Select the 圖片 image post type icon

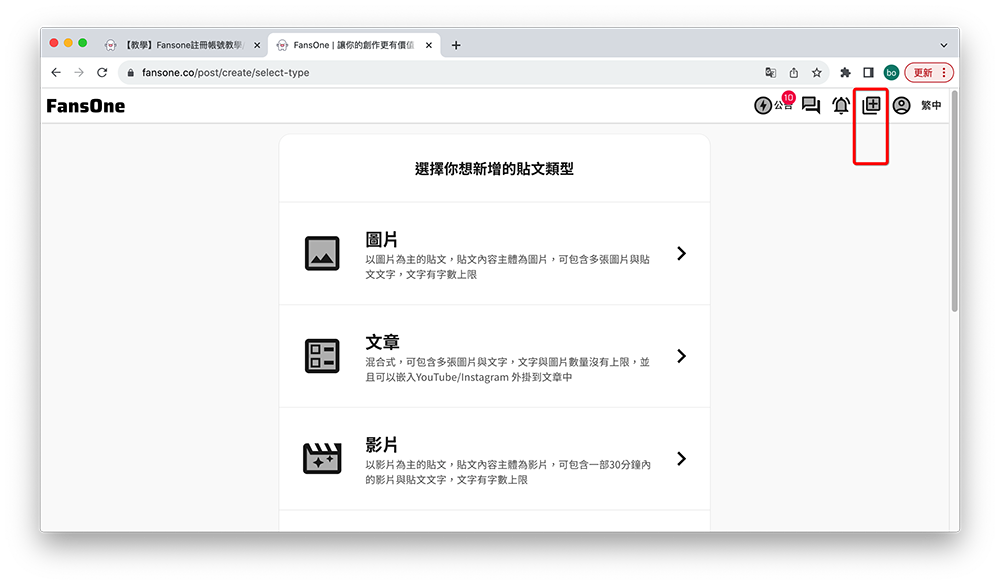322,253
